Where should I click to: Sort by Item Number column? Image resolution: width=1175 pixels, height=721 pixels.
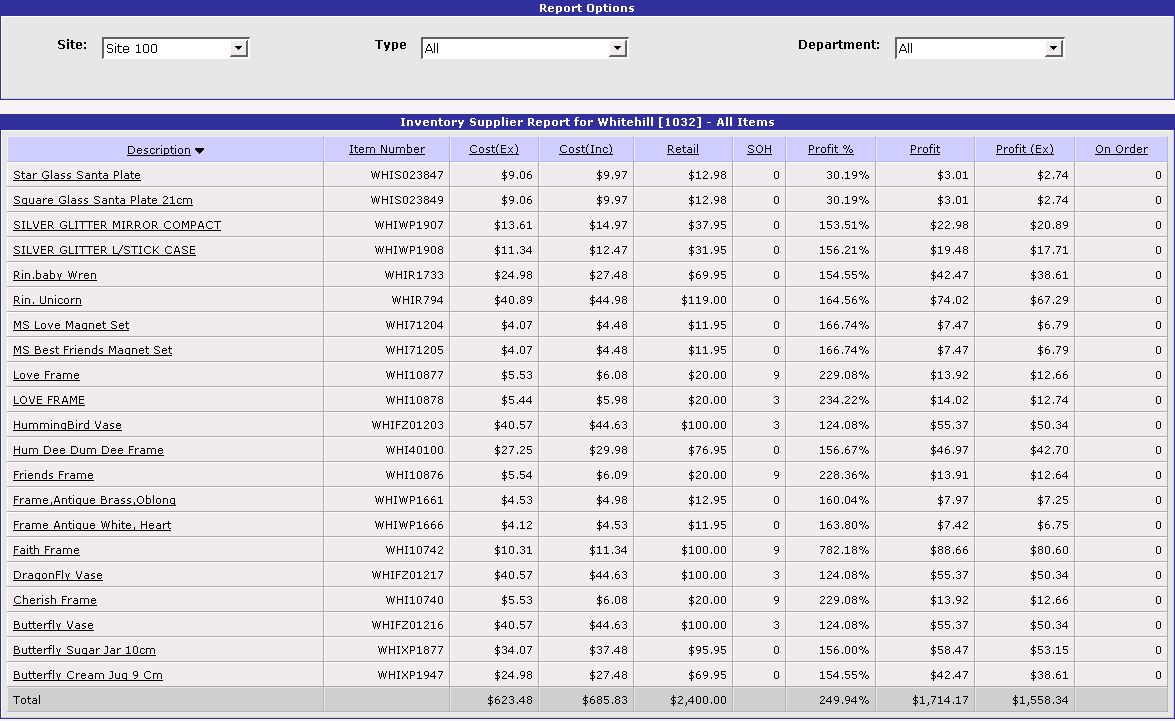pos(386,149)
